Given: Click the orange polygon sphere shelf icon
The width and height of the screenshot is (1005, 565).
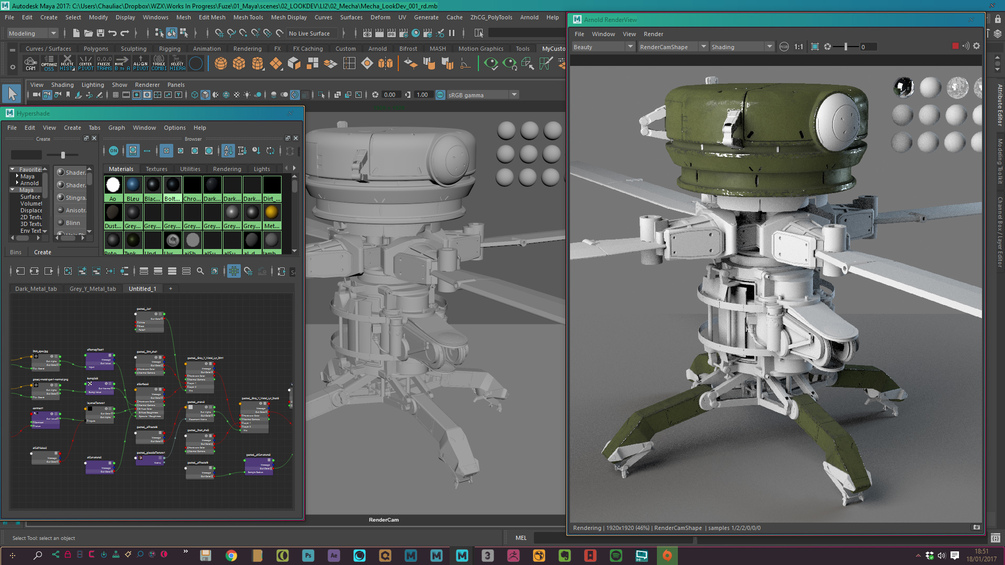Looking at the screenshot, I should (220, 63).
